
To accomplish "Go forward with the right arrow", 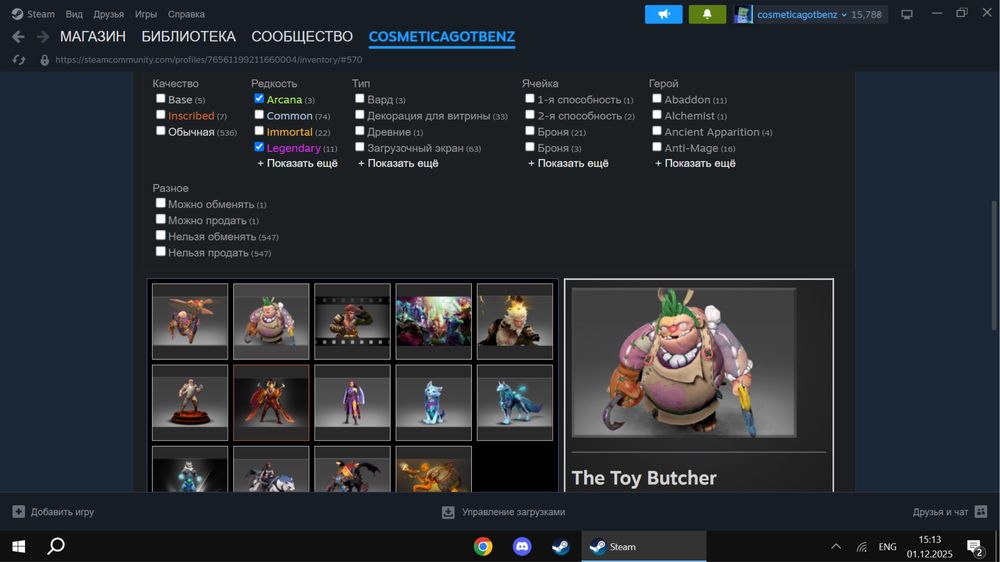I will (x=43, y=37).
